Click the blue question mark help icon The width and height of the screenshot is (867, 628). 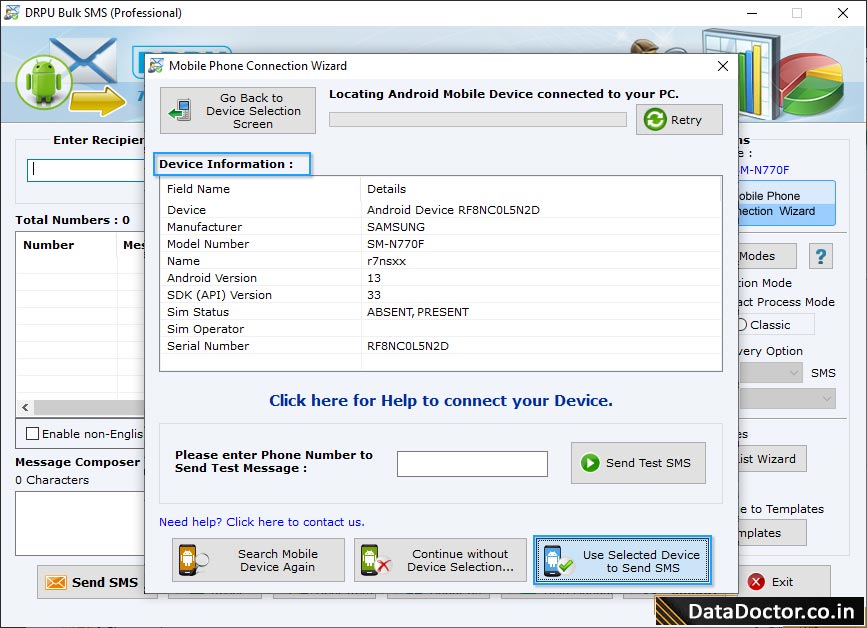click(x=820, y=256)
